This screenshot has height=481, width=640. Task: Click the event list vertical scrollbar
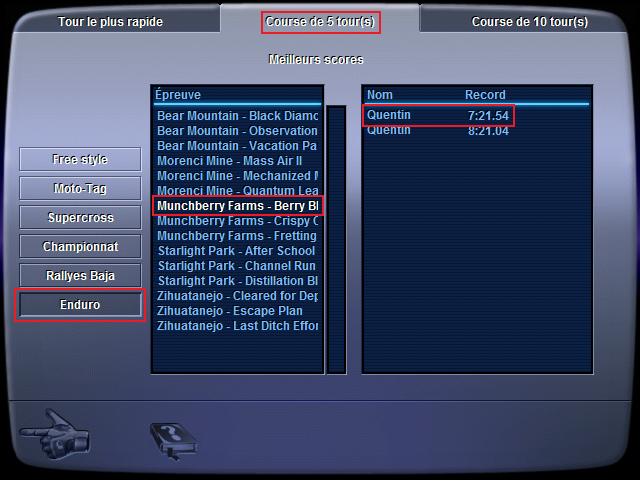[336, 239]
